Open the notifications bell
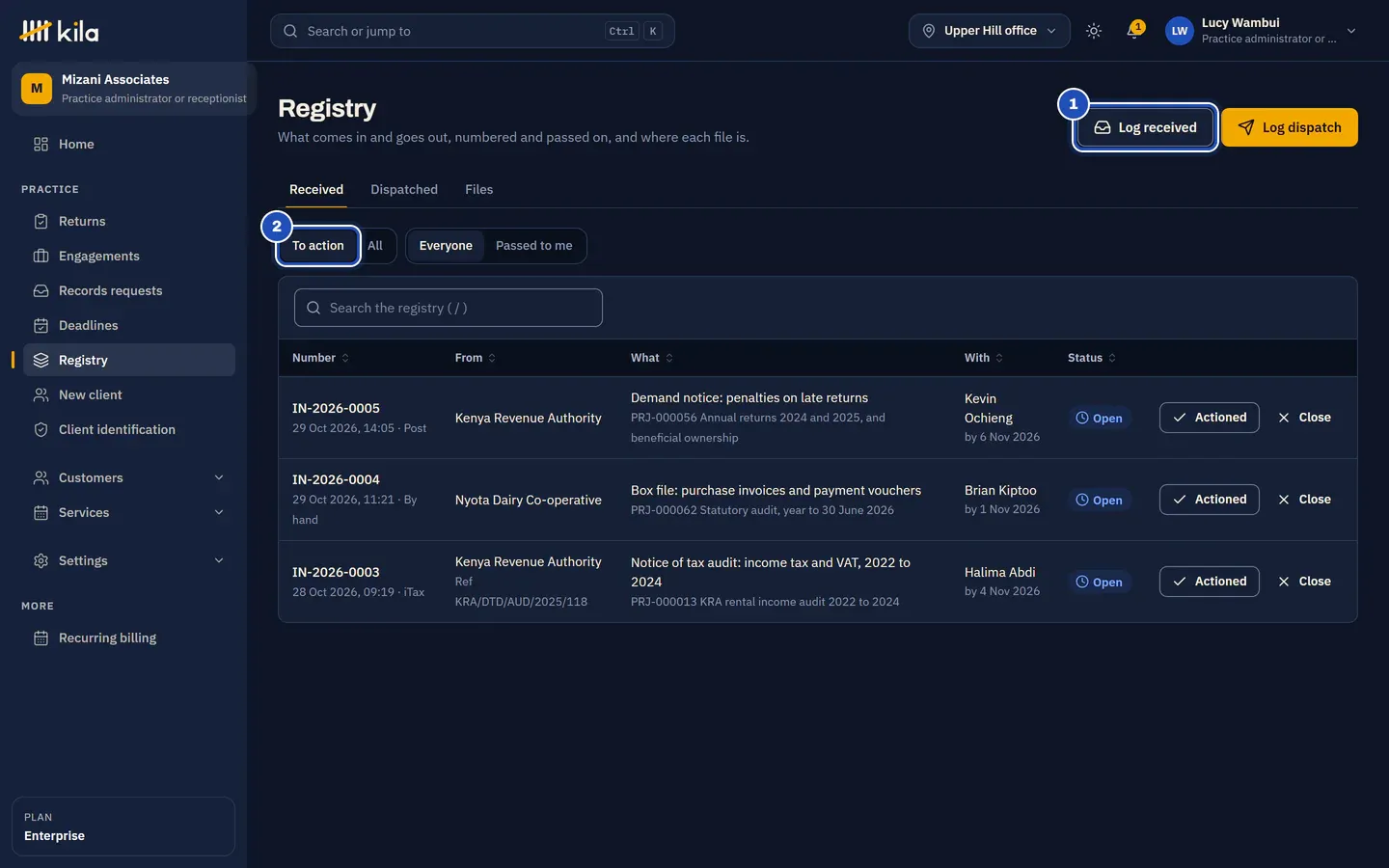This screenshot has width=1389, height=868. [x=1133, y=31]
